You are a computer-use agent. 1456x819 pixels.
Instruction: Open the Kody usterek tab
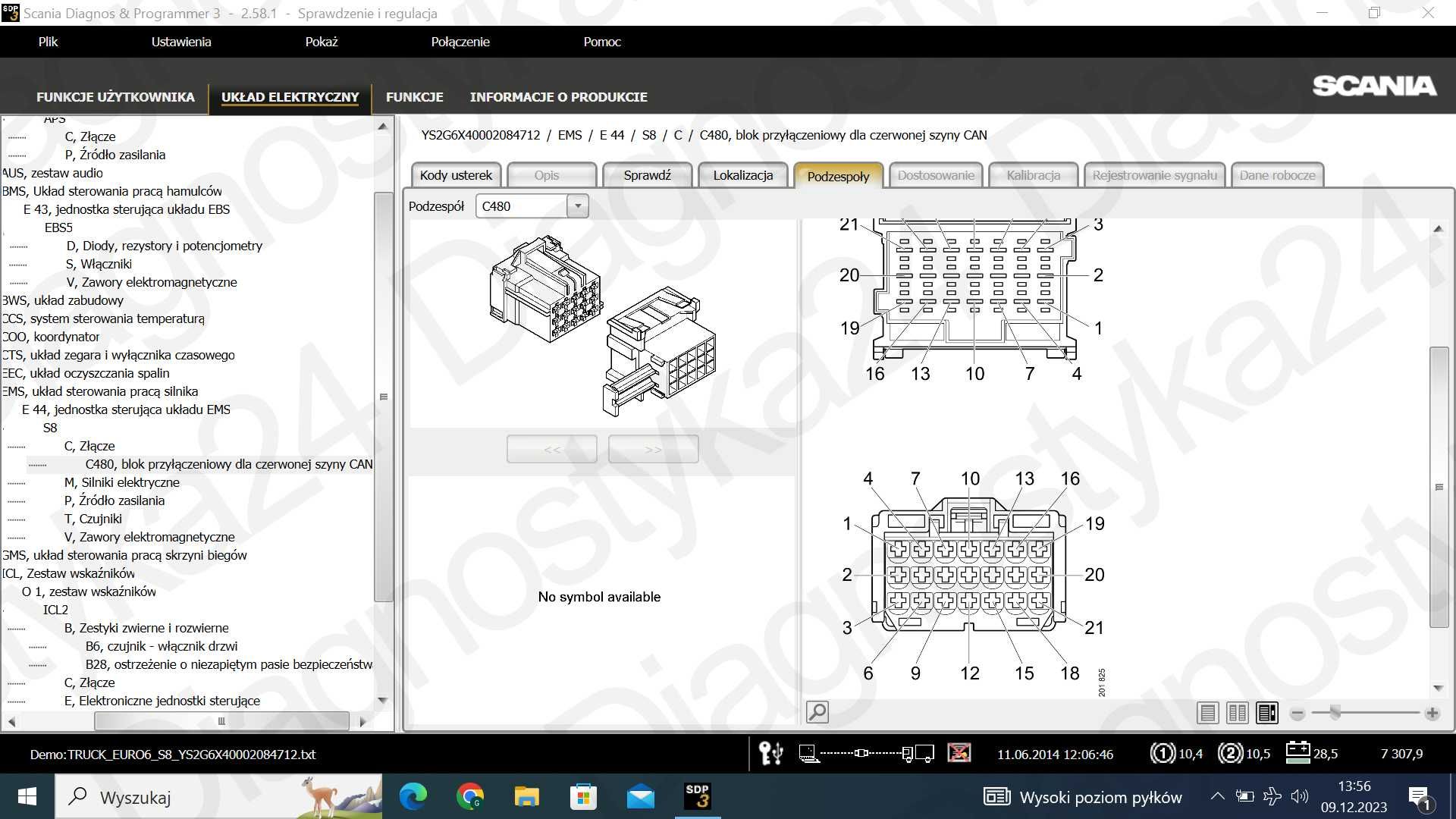click(x=456, y=175)
